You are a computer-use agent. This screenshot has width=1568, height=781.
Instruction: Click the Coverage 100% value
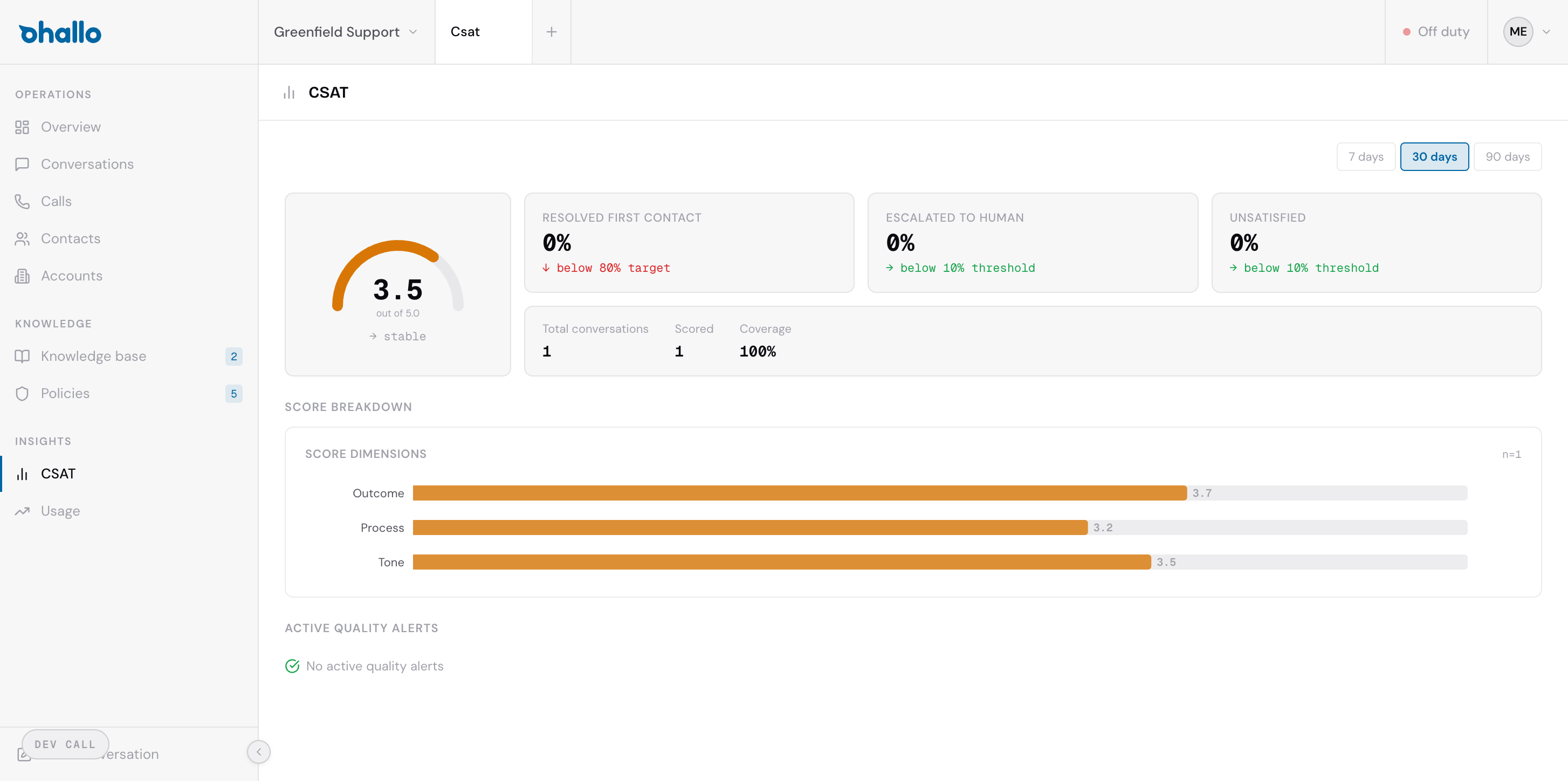click(x=757, y=351)
